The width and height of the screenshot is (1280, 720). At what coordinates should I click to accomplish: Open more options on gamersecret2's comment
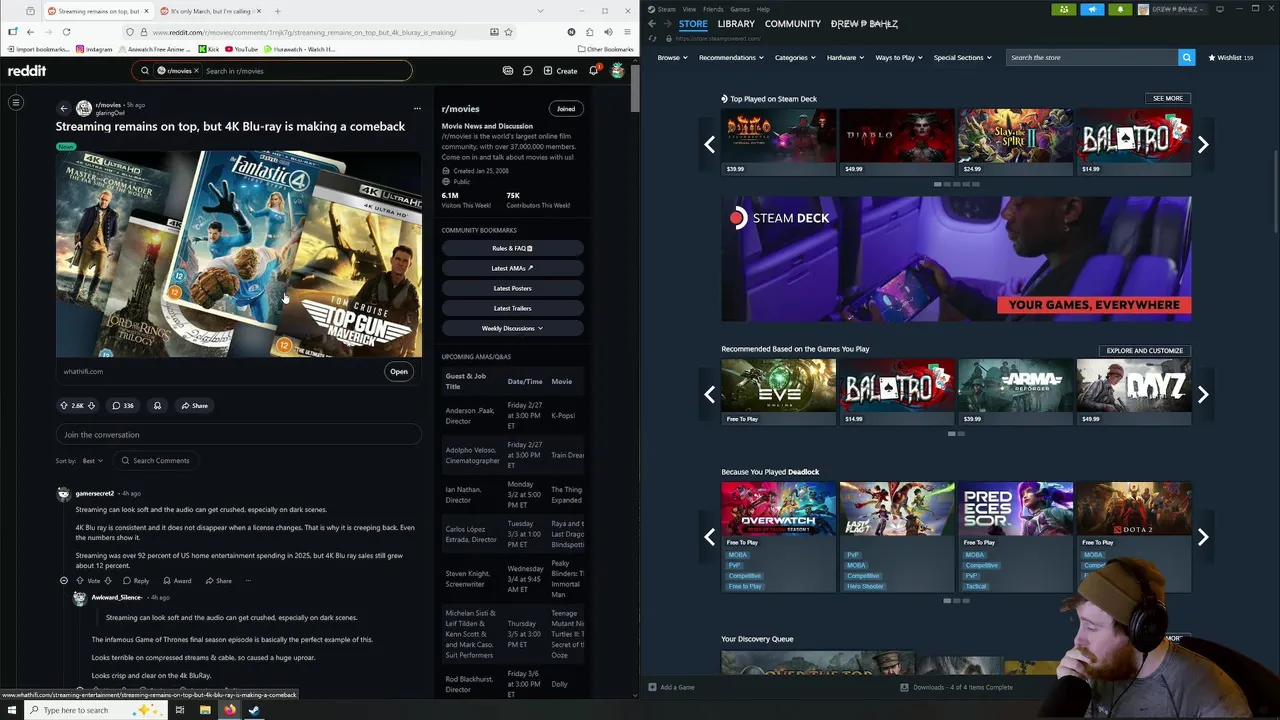point(248,581)
